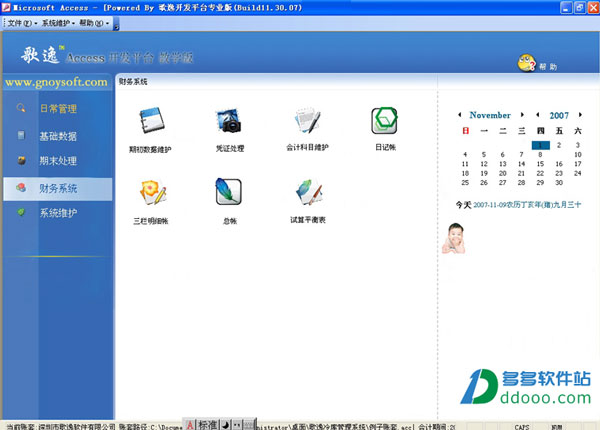
Task: Restore down the Access window
Action: point(580,8)
